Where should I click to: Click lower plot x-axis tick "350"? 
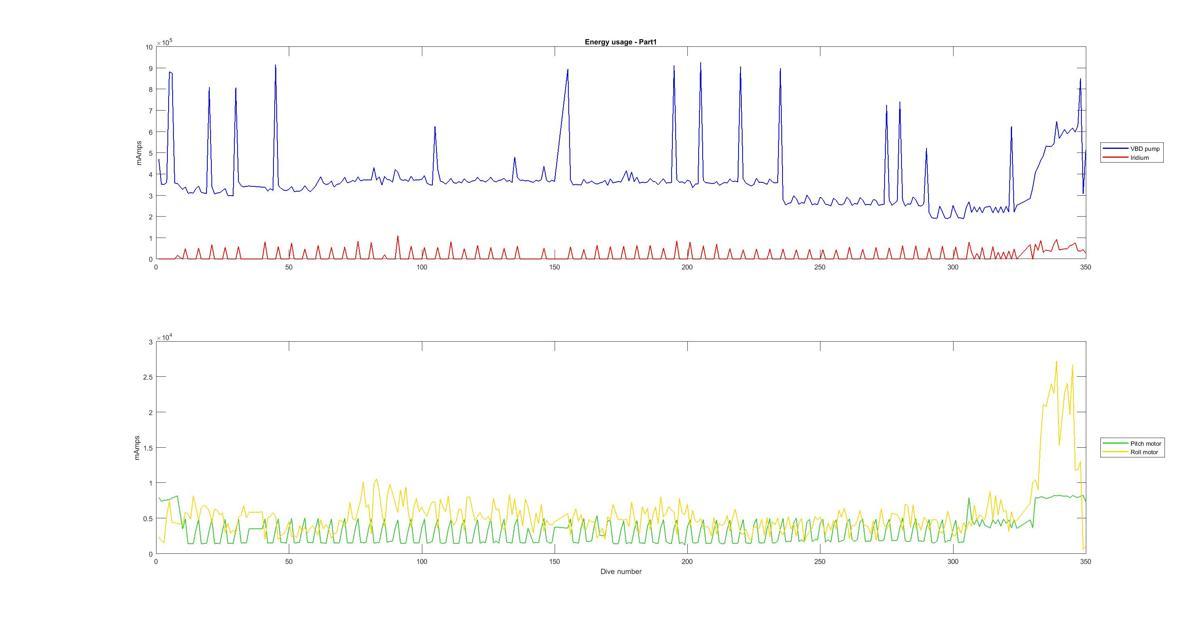[1085, 562]
